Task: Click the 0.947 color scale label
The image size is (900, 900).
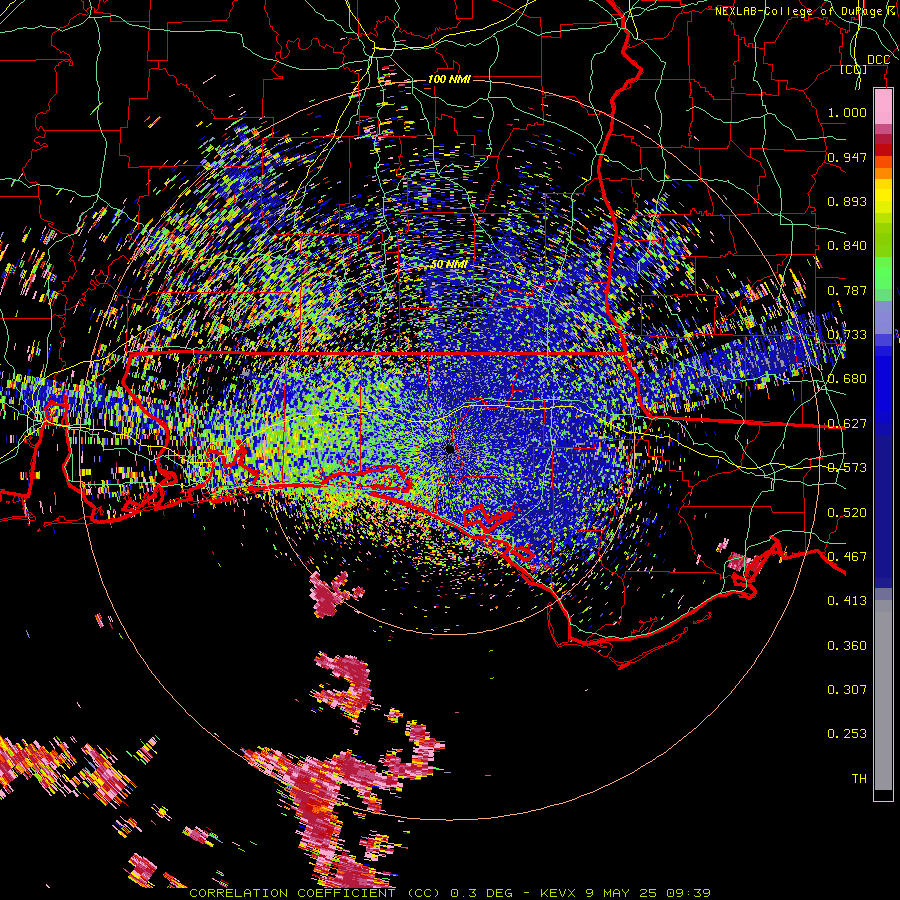Action: tap(847, 157)
